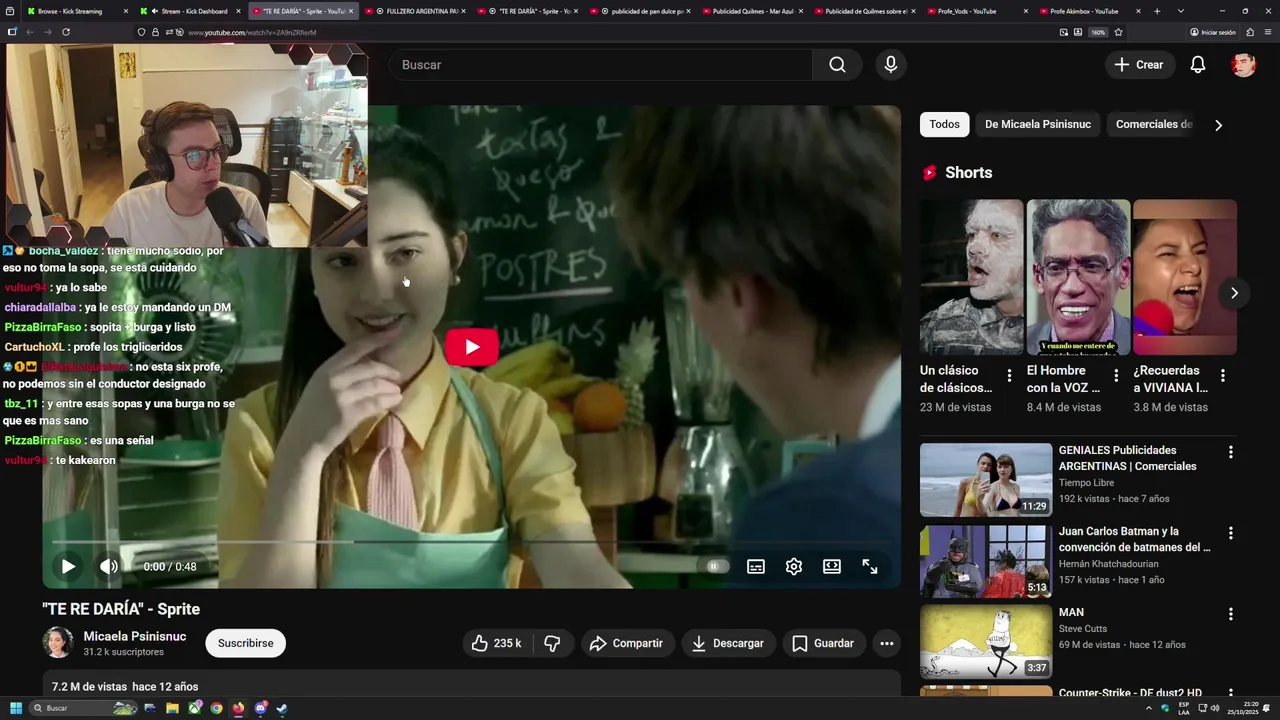The width and height of the screenshot is (1280, 720).
Task: Toggle the autoplay switch in the player
Action: pos(712,566)
